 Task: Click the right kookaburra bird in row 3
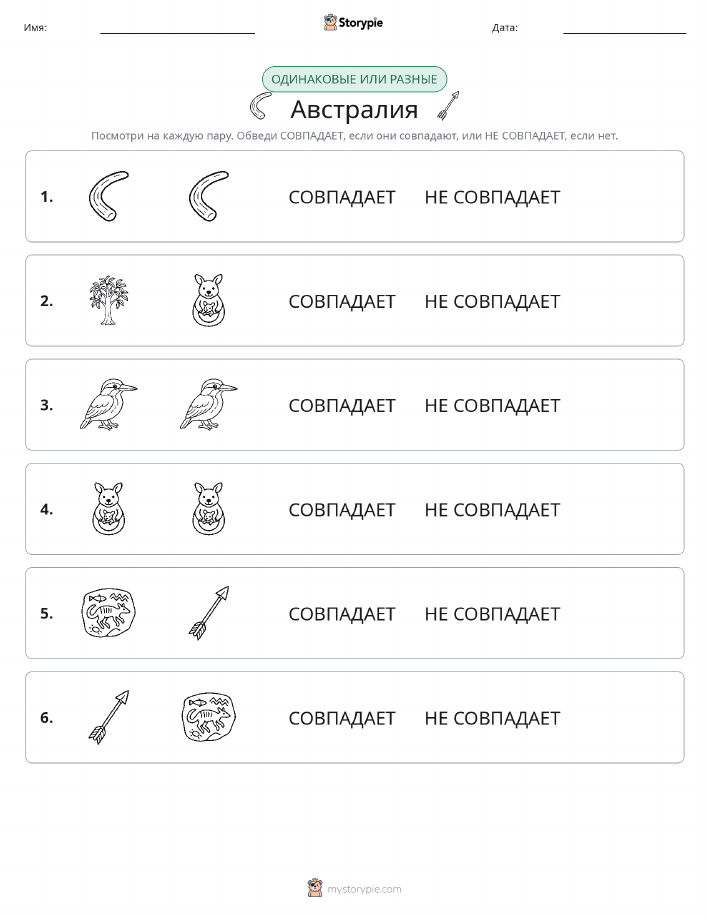click(x=208, y=404)
